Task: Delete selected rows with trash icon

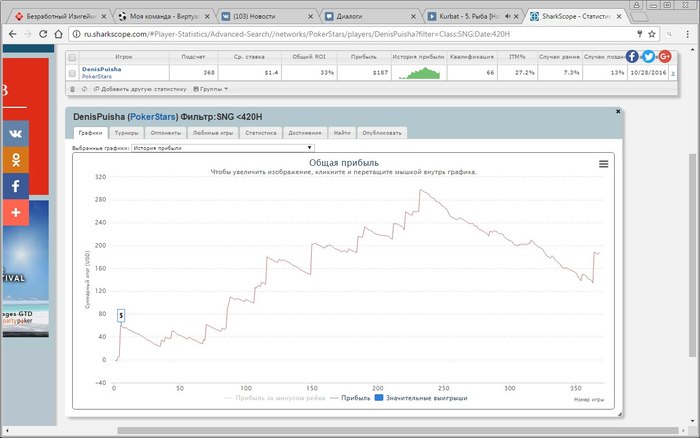Action: point(72,89)
